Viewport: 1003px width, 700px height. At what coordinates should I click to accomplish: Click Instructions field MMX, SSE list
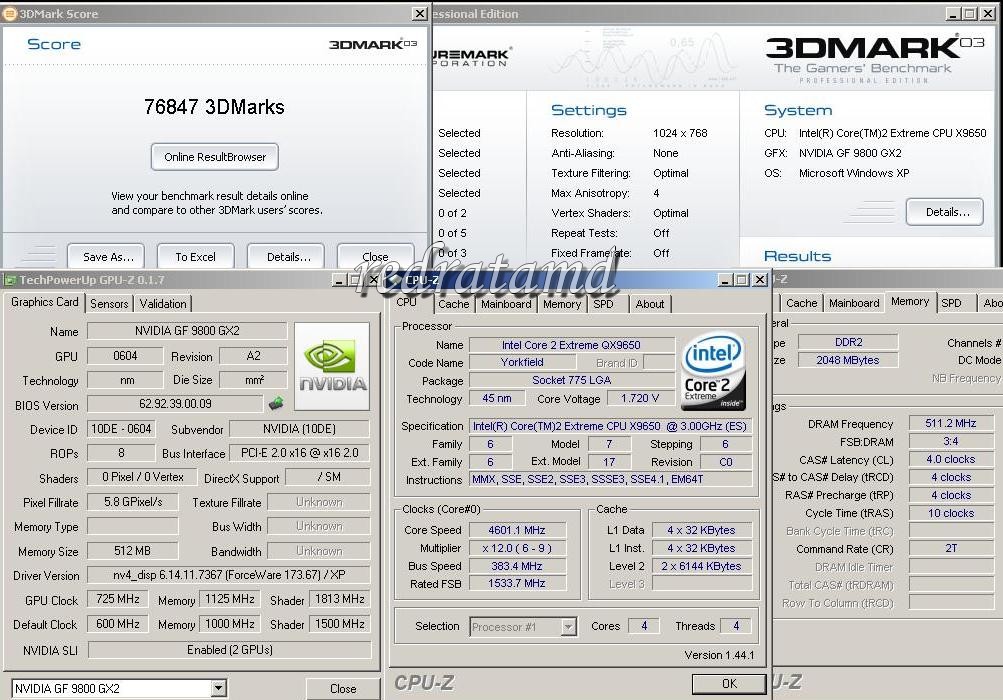[x=610, y=479]
